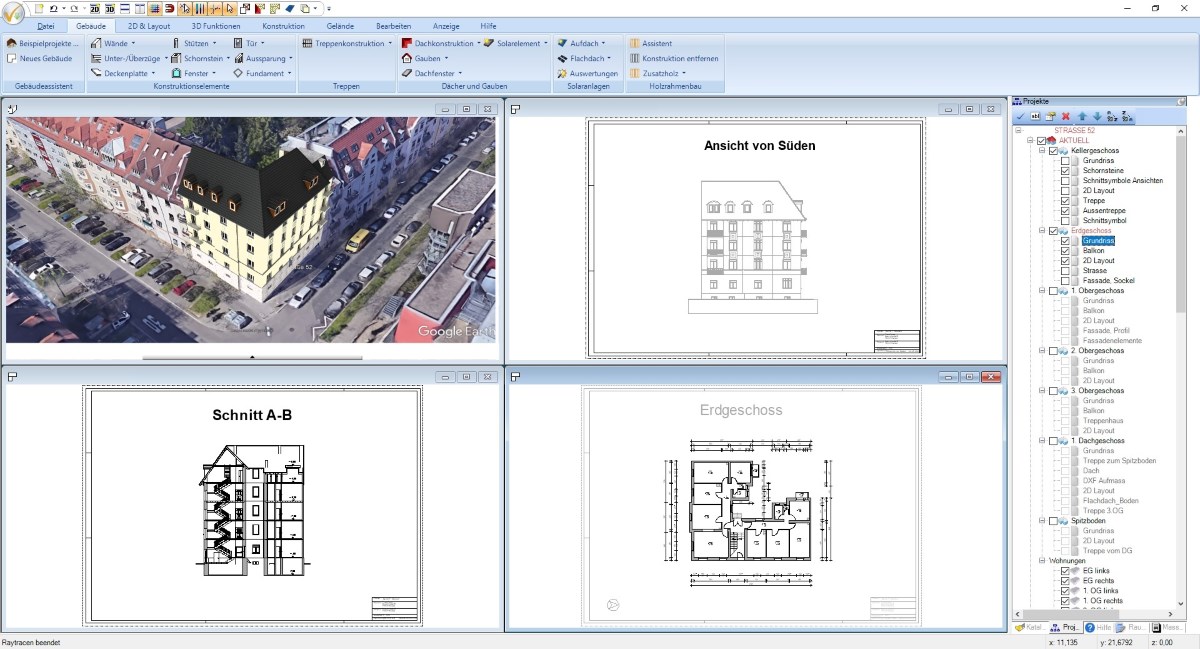This screenshot has height=649, width=1200.
Task: Switch to 3D view icon in top toolbar
Action: coord(109,8)
